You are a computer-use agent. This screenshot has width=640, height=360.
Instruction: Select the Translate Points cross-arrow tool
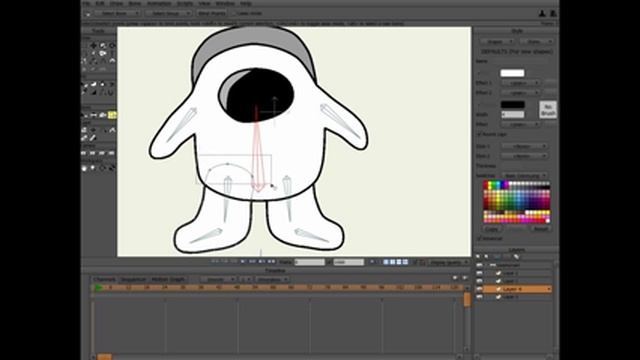(94, 46)
